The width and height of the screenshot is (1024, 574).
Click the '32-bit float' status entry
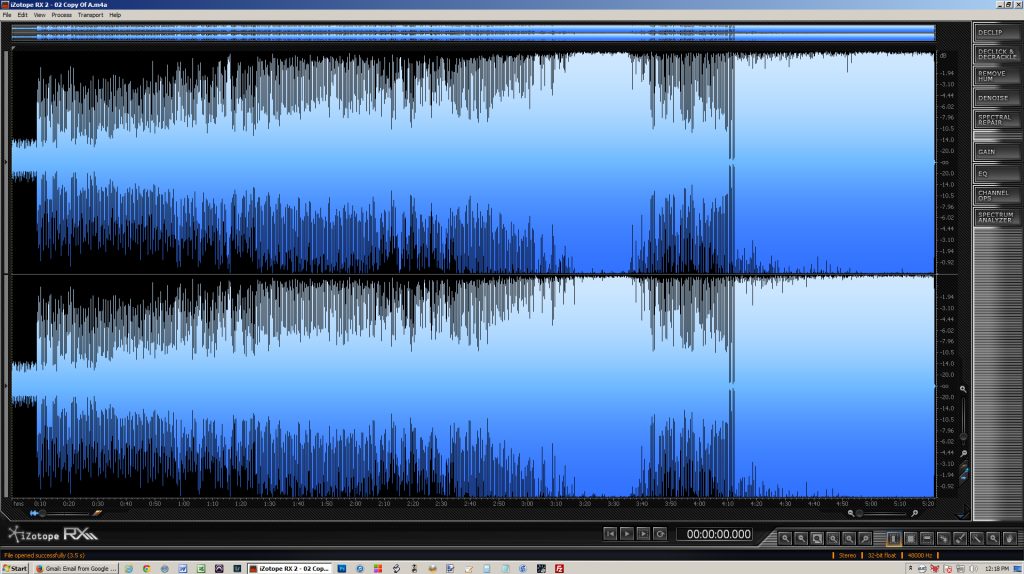882,555
